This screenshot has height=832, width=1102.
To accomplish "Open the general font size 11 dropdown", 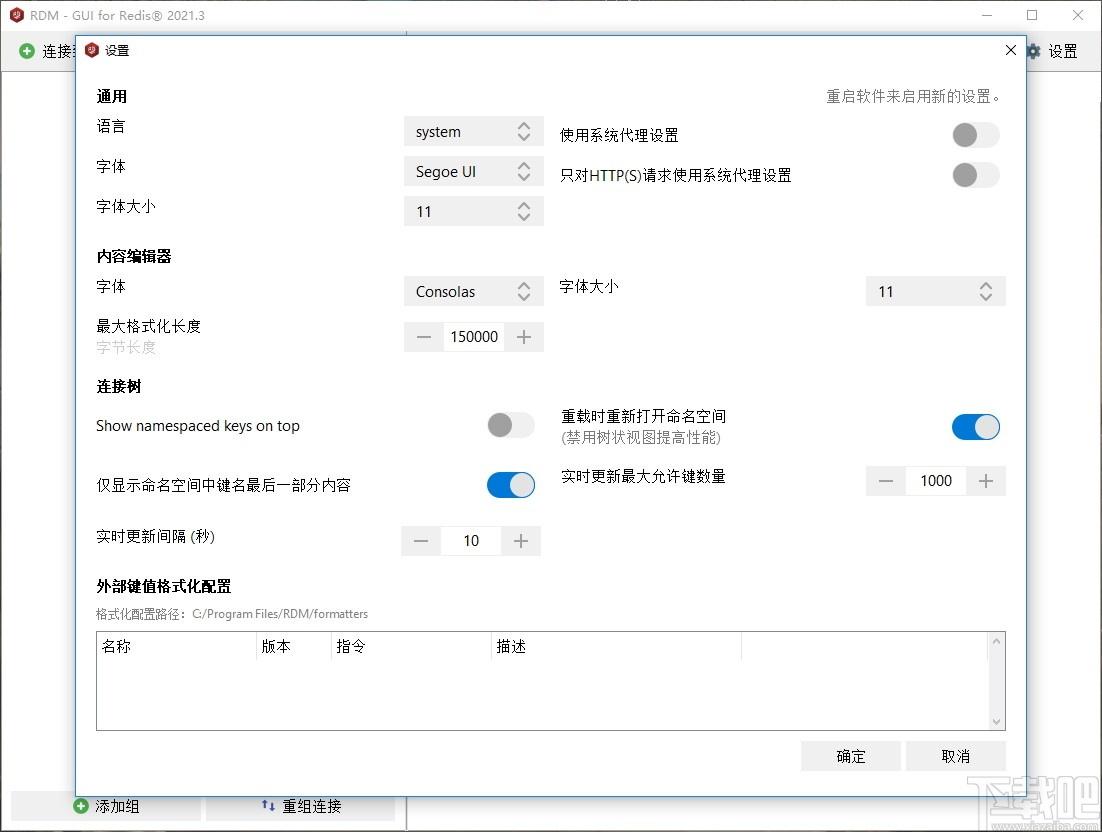I will [474, 212].
